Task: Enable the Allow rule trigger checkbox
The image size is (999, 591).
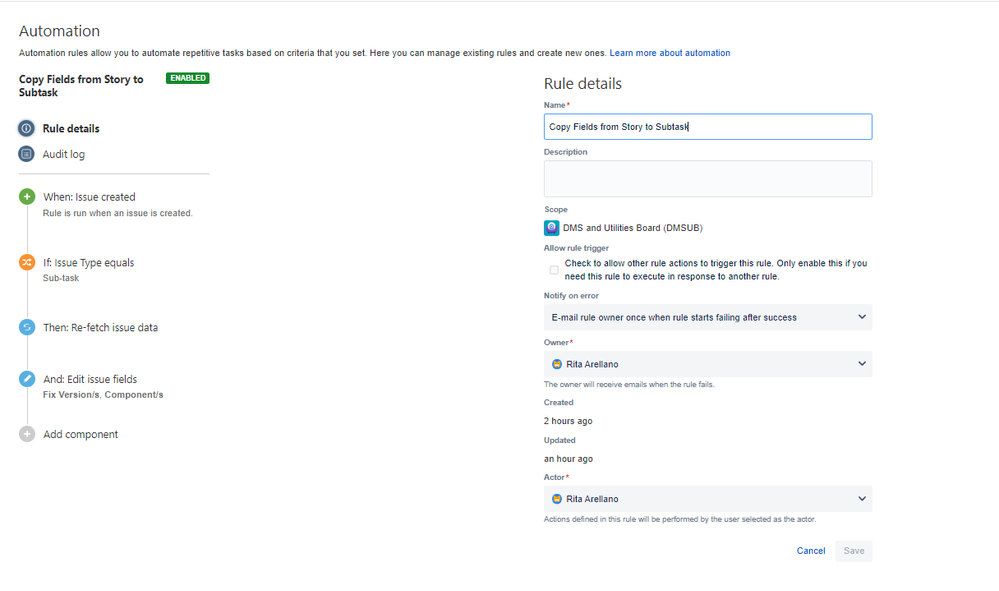Action: 553,269
